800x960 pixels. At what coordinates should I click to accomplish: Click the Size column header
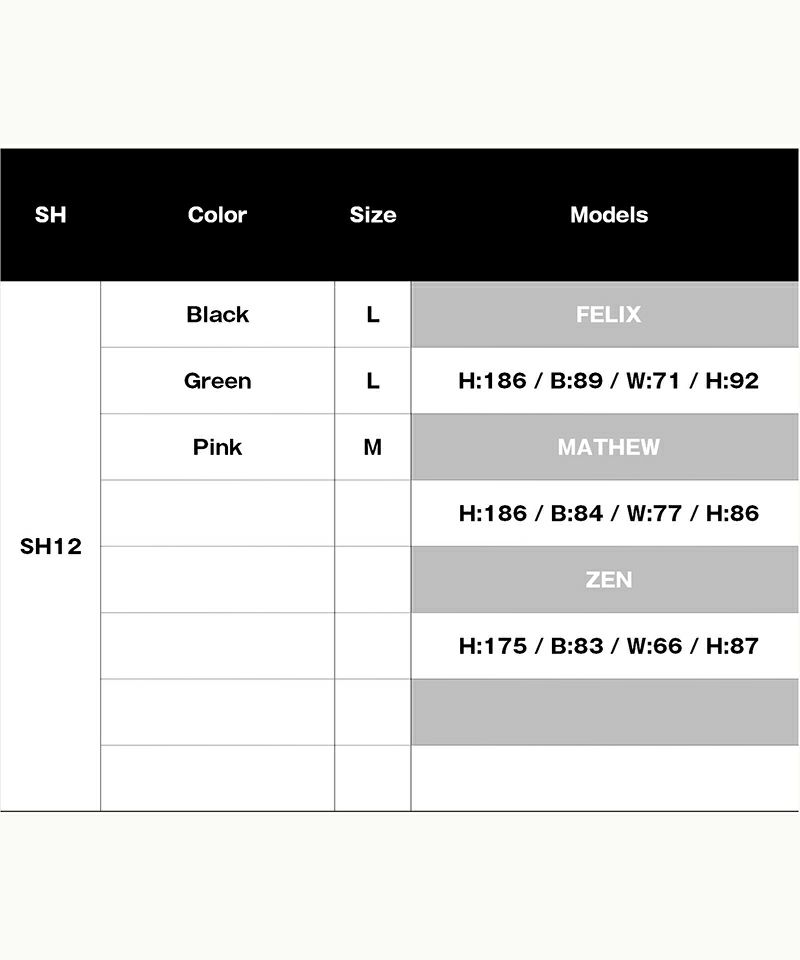point(372,215)
